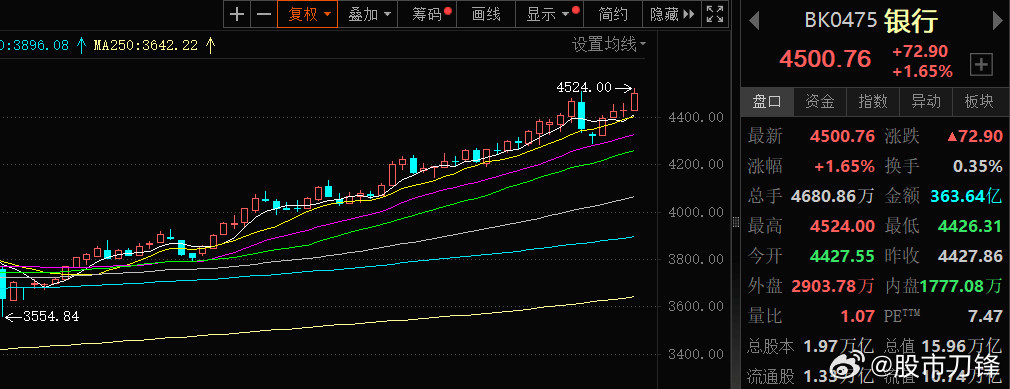1010x389 pixels.
Task: Expand the 叠加 overlay dropdown
Action: point(368,14)
